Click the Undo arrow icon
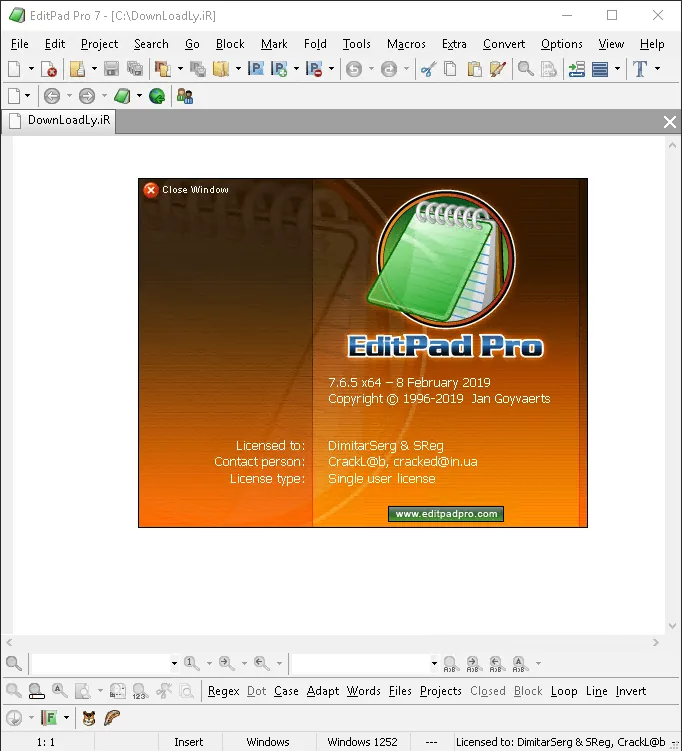This screenshot has width=682, height=751. [x=354, y=69]
